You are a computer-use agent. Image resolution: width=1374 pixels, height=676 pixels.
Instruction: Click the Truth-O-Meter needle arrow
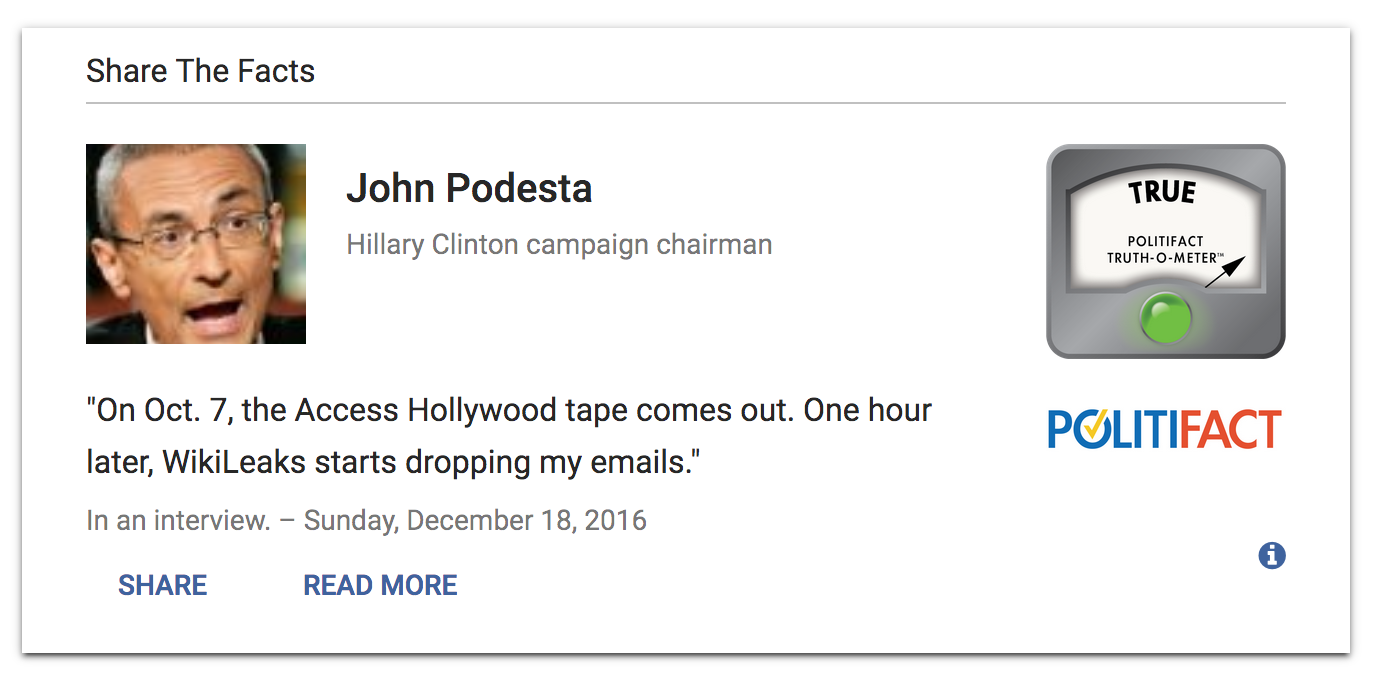1225,272
